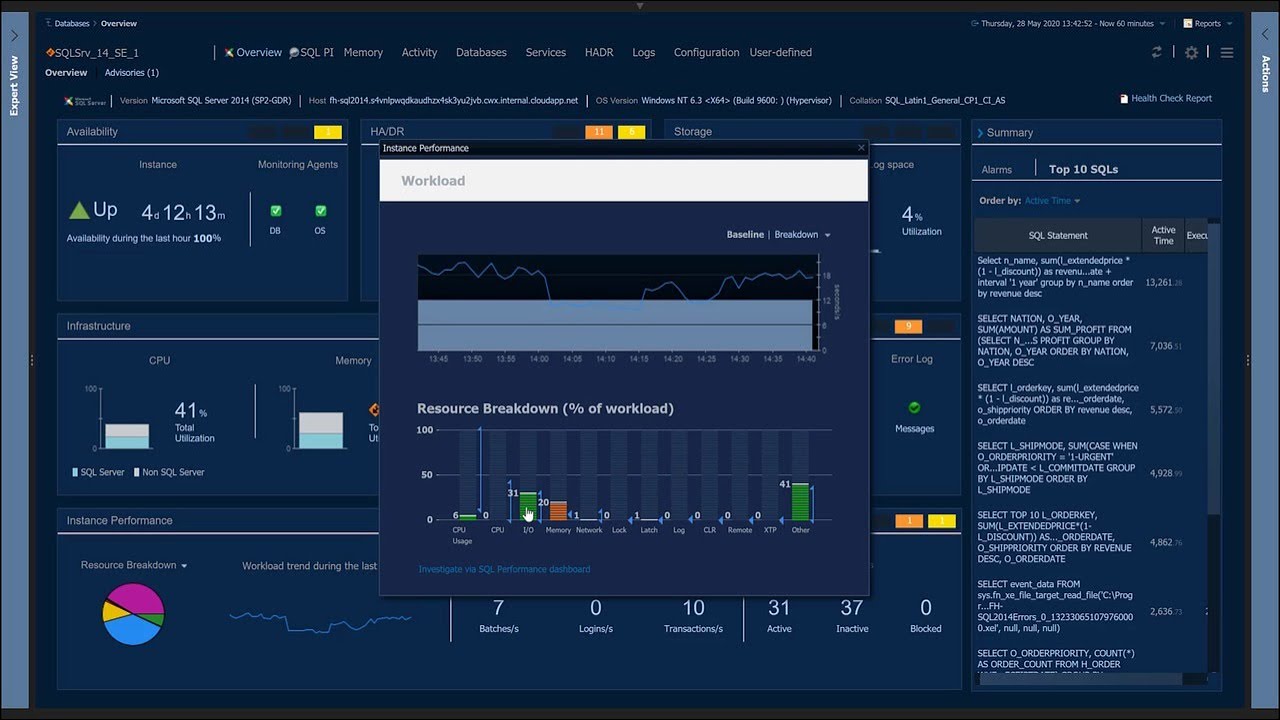Click the DB monitoring agent checkbox

[276, 211]
